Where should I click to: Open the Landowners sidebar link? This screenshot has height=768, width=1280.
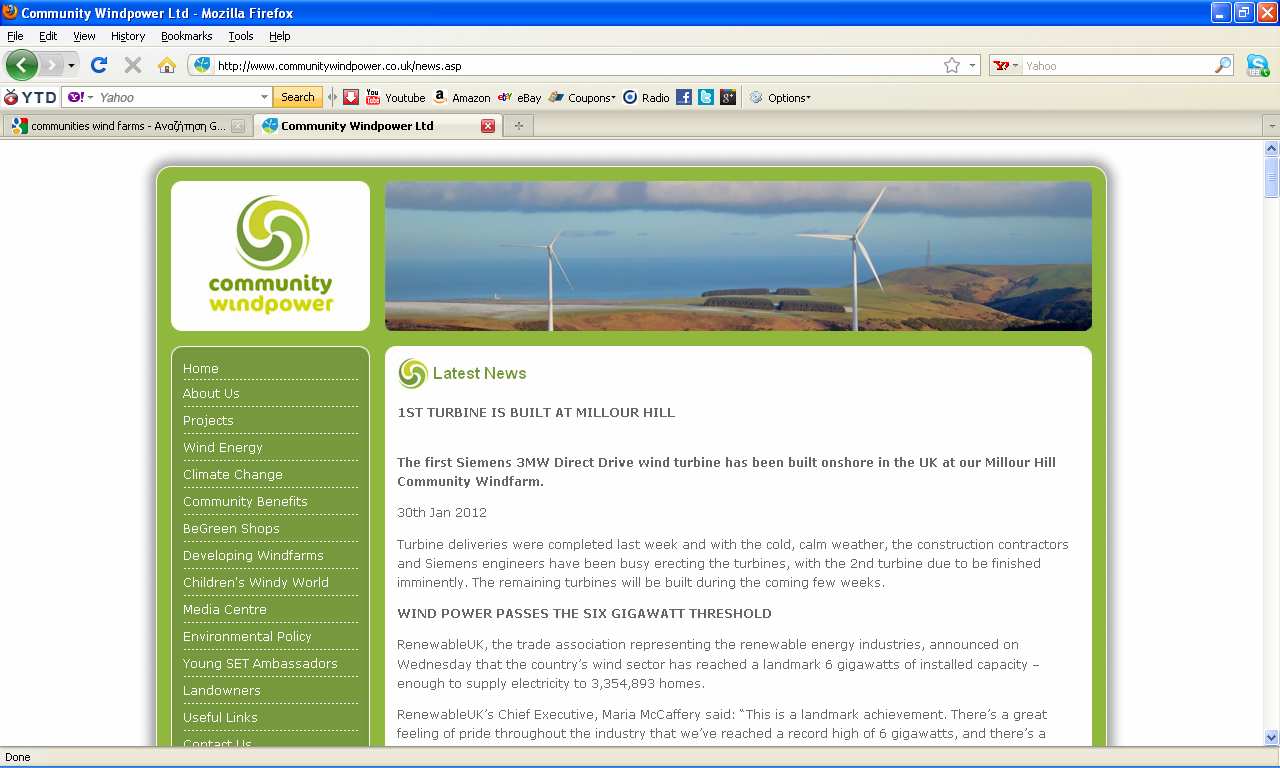(x=221, y=691)
